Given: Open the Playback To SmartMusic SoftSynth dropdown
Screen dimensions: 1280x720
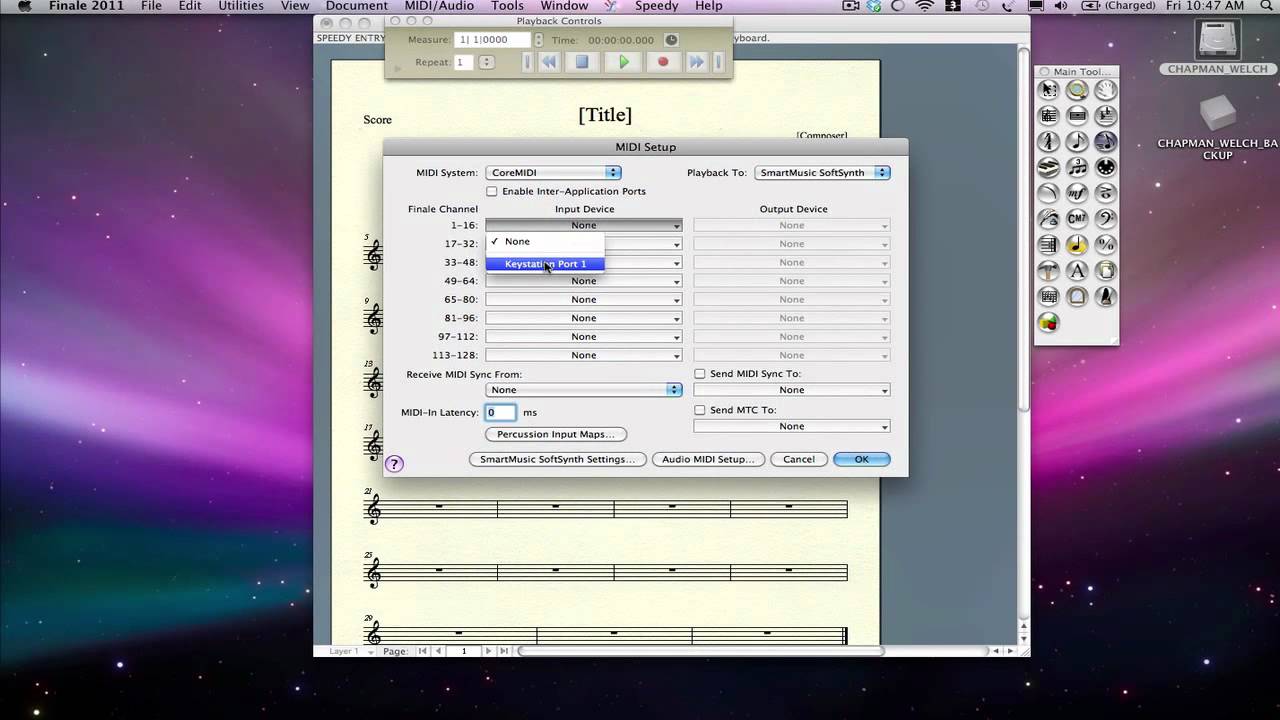Looking at the screenshot, I should [x=823, y=173].
